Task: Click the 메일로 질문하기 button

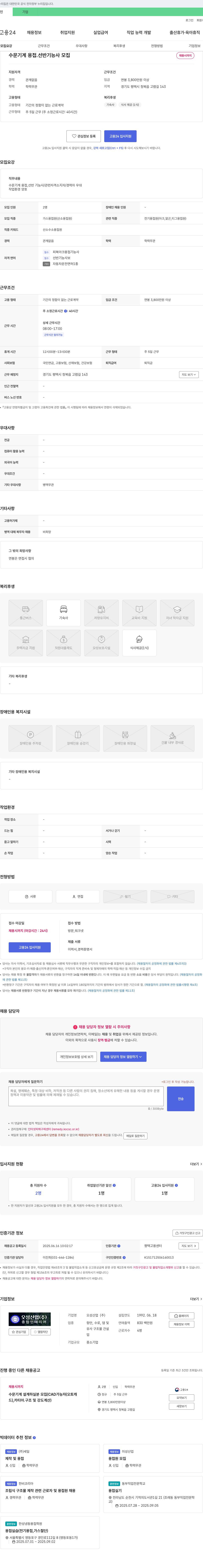Action: coord(135,1136)
